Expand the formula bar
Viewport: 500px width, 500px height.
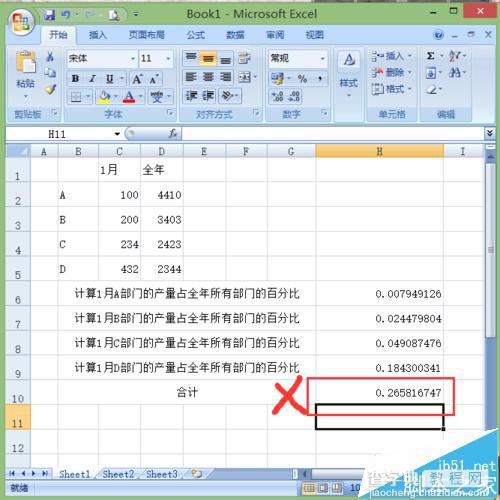(490, 133)
